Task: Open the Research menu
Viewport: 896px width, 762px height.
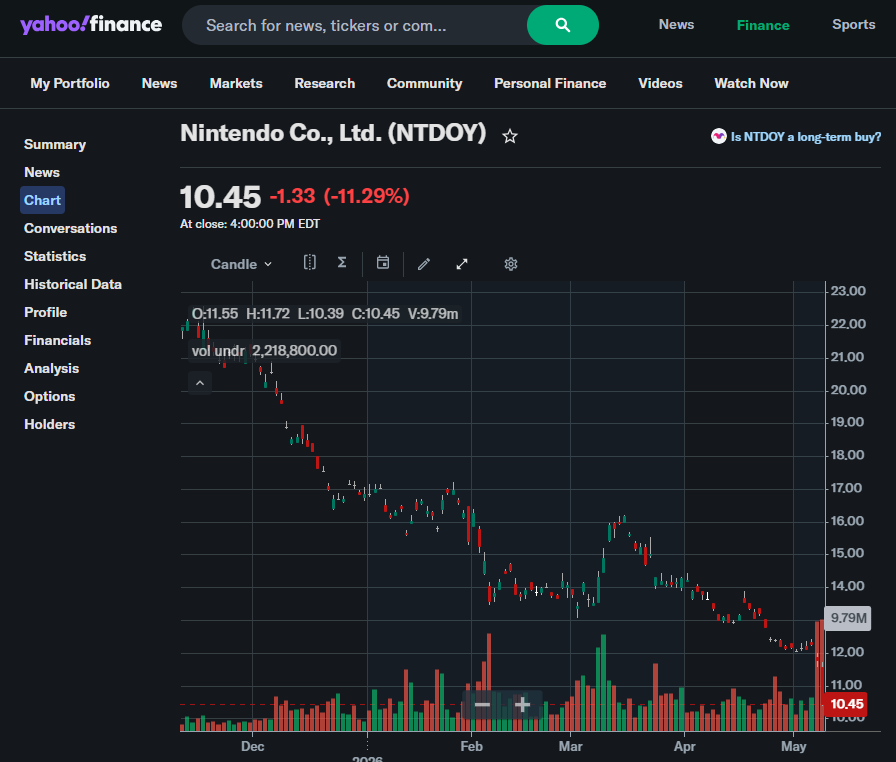Action: [x=325, y=83]
